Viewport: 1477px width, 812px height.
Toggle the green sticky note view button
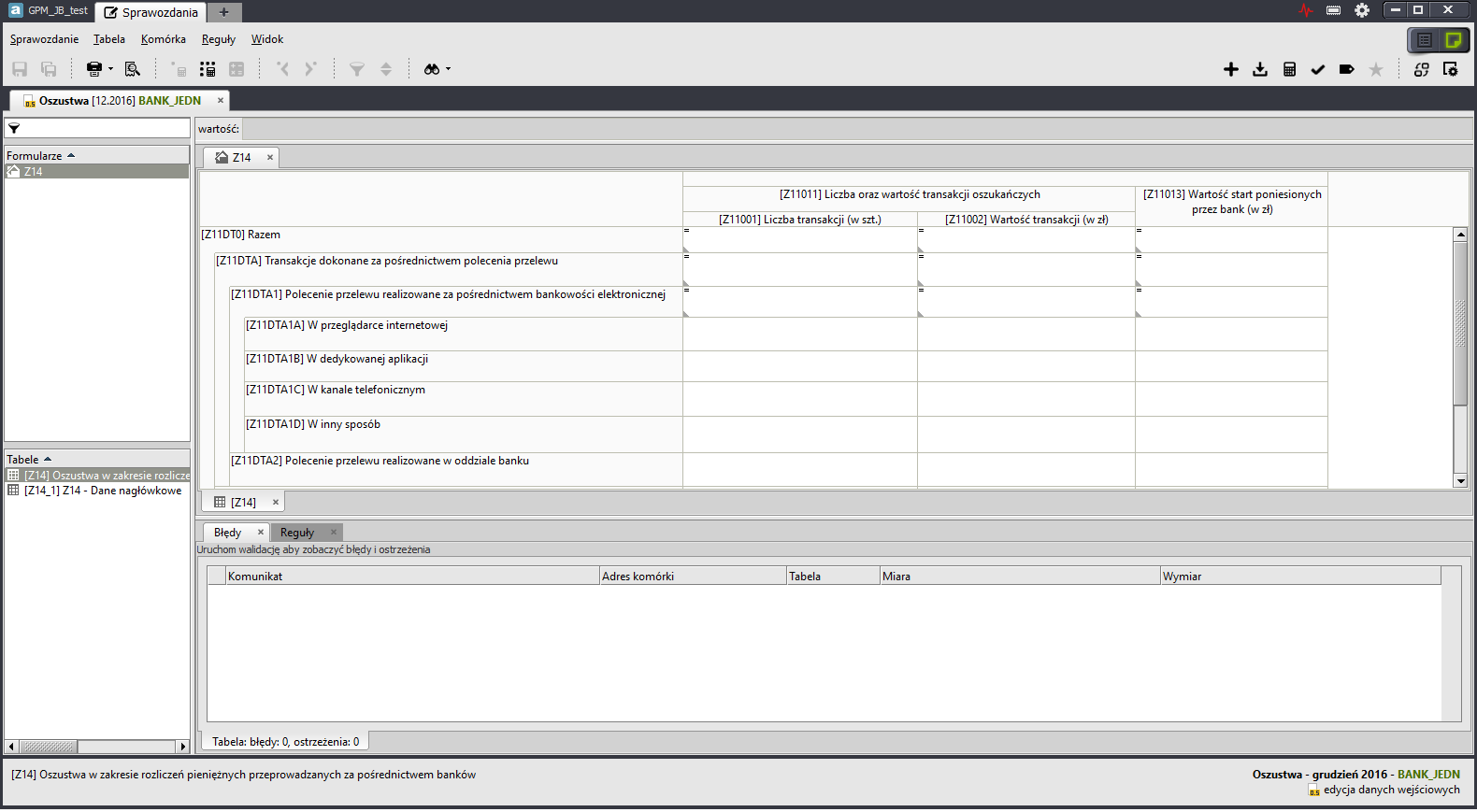pos(1453,40)
